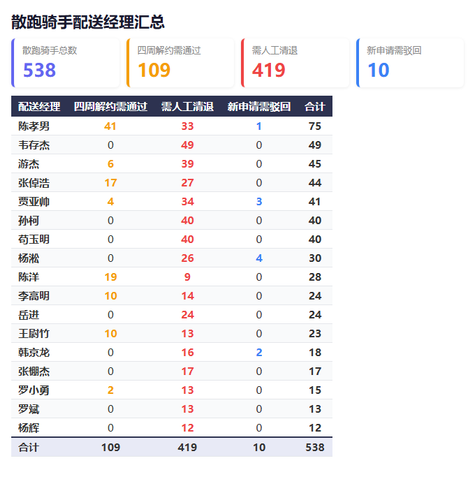475x500 pixels.
Task: Select manager name 李高明
Action: click(x=34, y=296)
